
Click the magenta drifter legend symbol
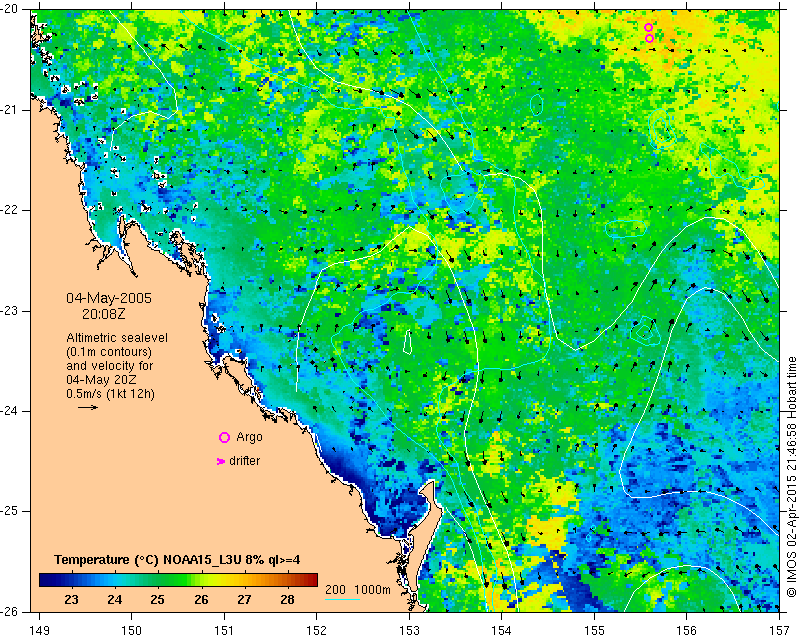click(221, 461)
